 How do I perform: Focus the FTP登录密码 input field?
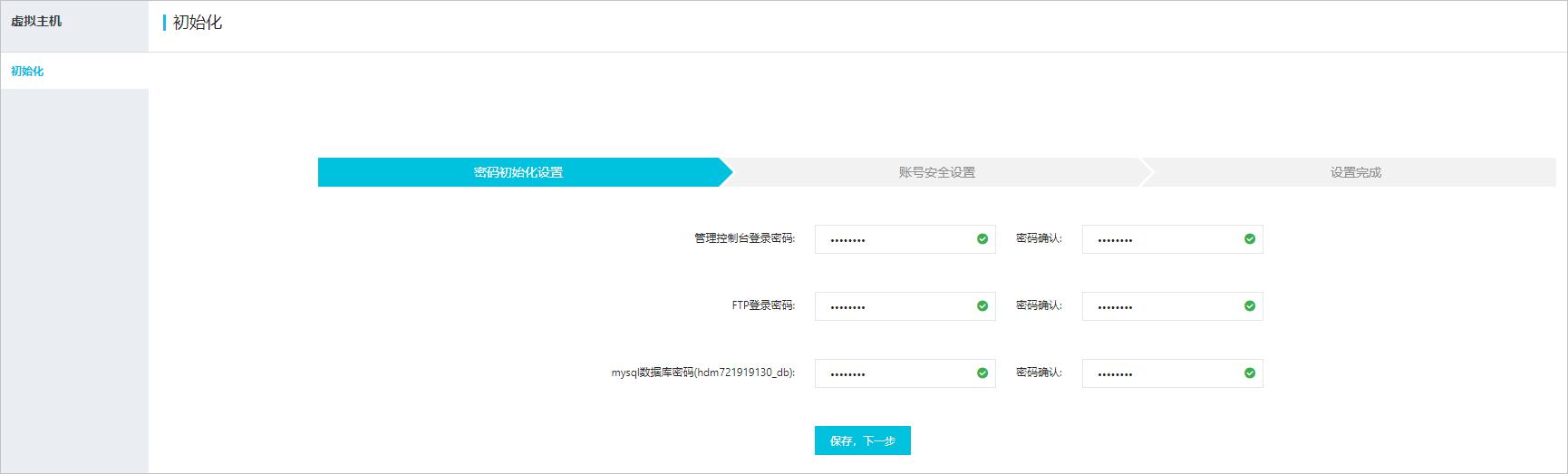pos(893,306)
